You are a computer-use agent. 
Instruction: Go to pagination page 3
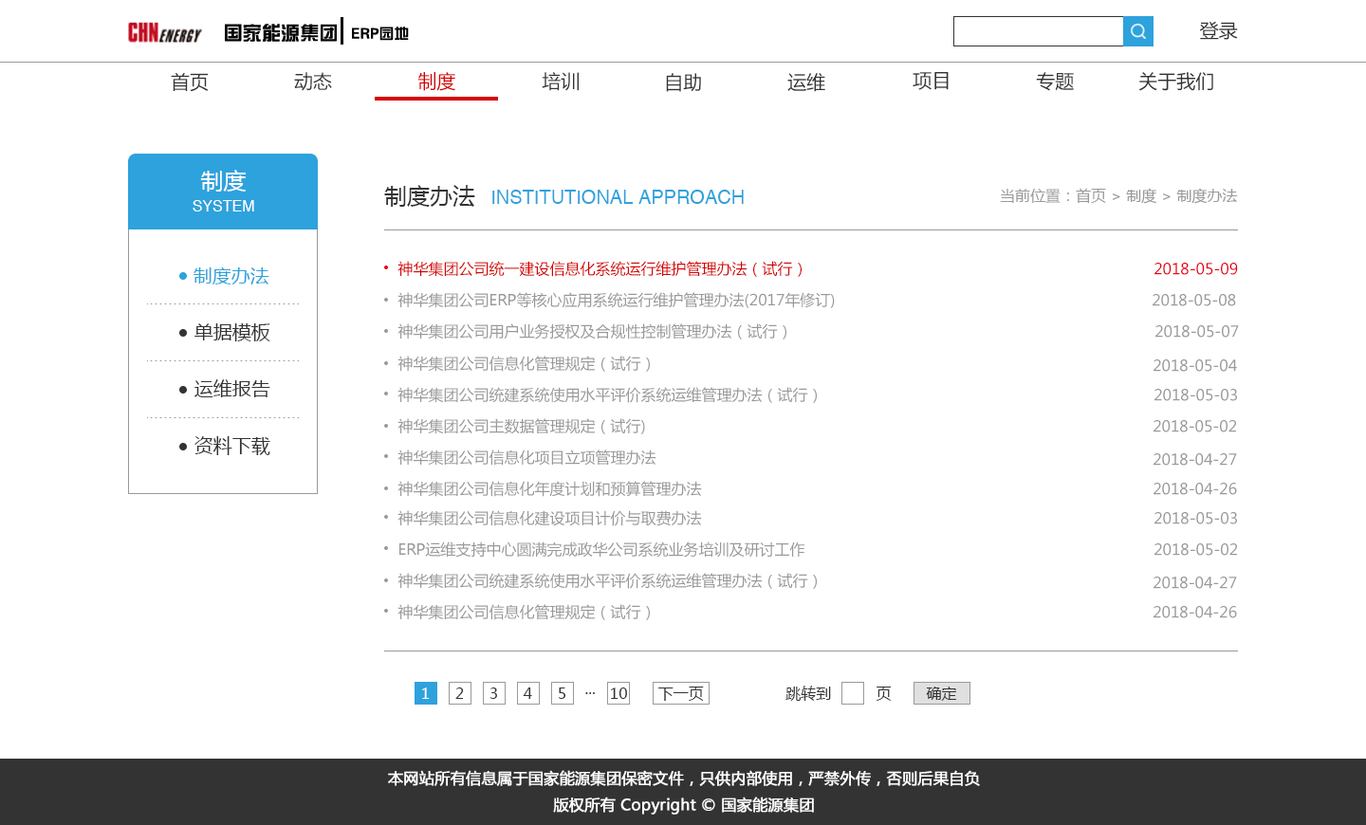(494, 693)
